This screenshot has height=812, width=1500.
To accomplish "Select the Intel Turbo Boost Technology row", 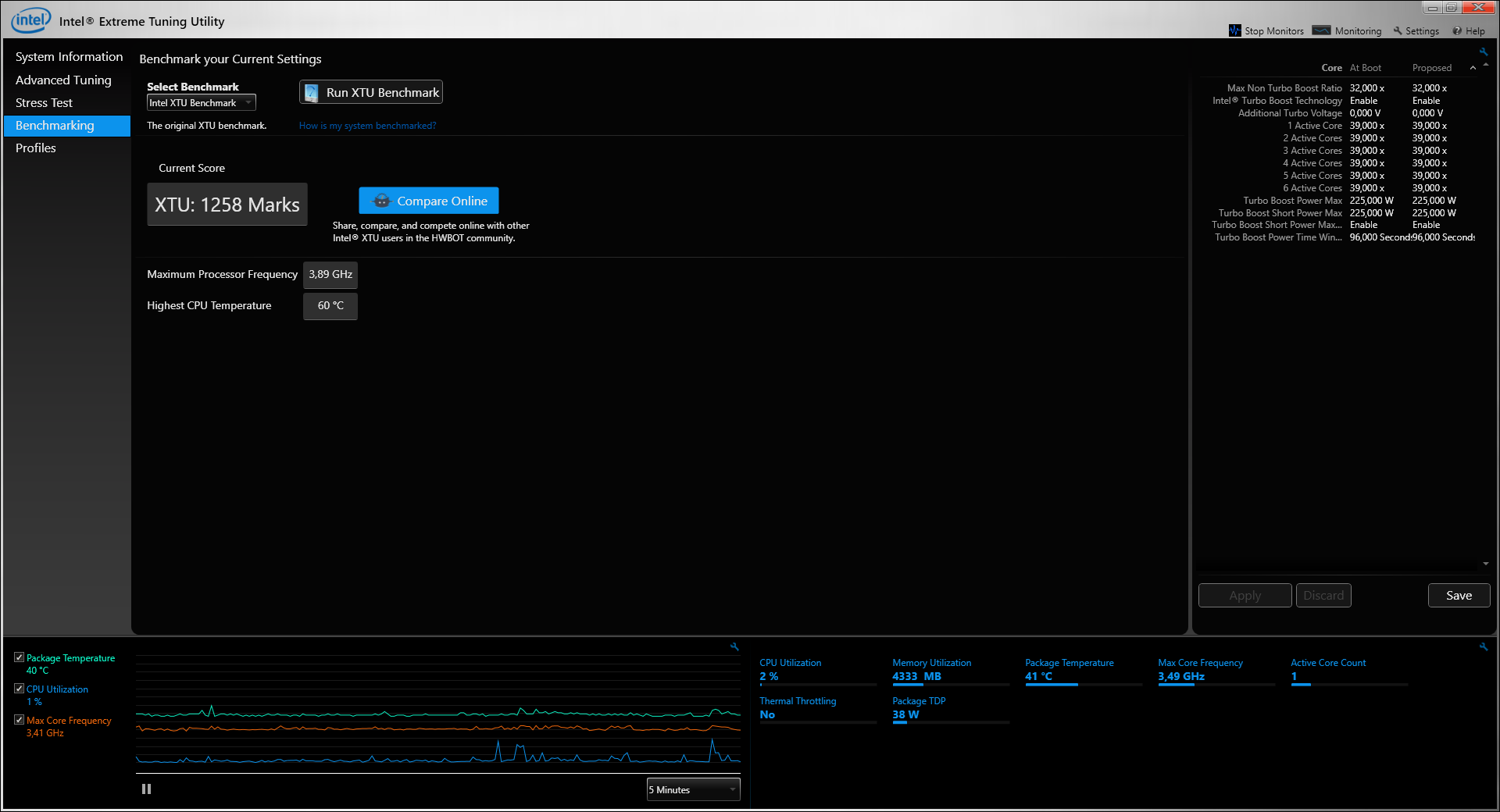I will (1337, 101).
